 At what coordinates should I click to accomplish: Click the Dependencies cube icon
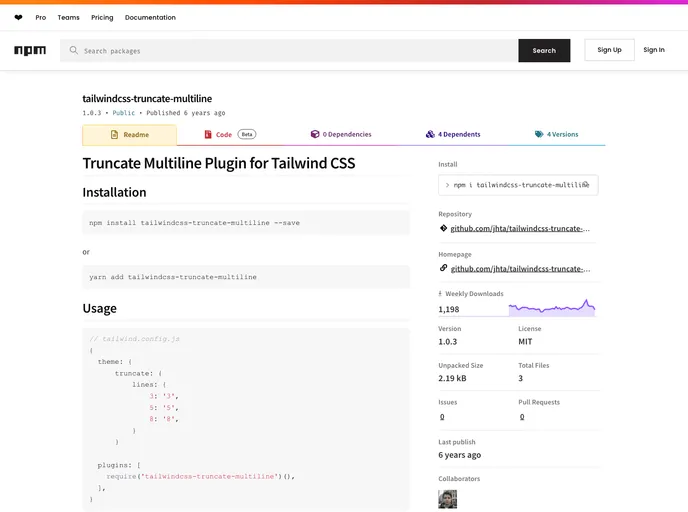pyautogui.click(x=315, y=134)
